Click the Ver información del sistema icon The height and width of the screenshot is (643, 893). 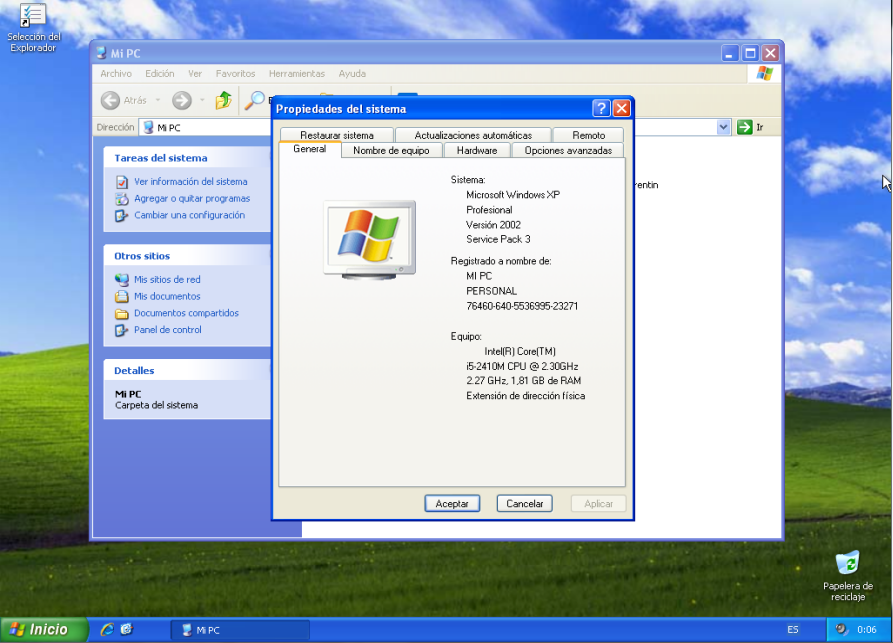(x=122, y=182)
